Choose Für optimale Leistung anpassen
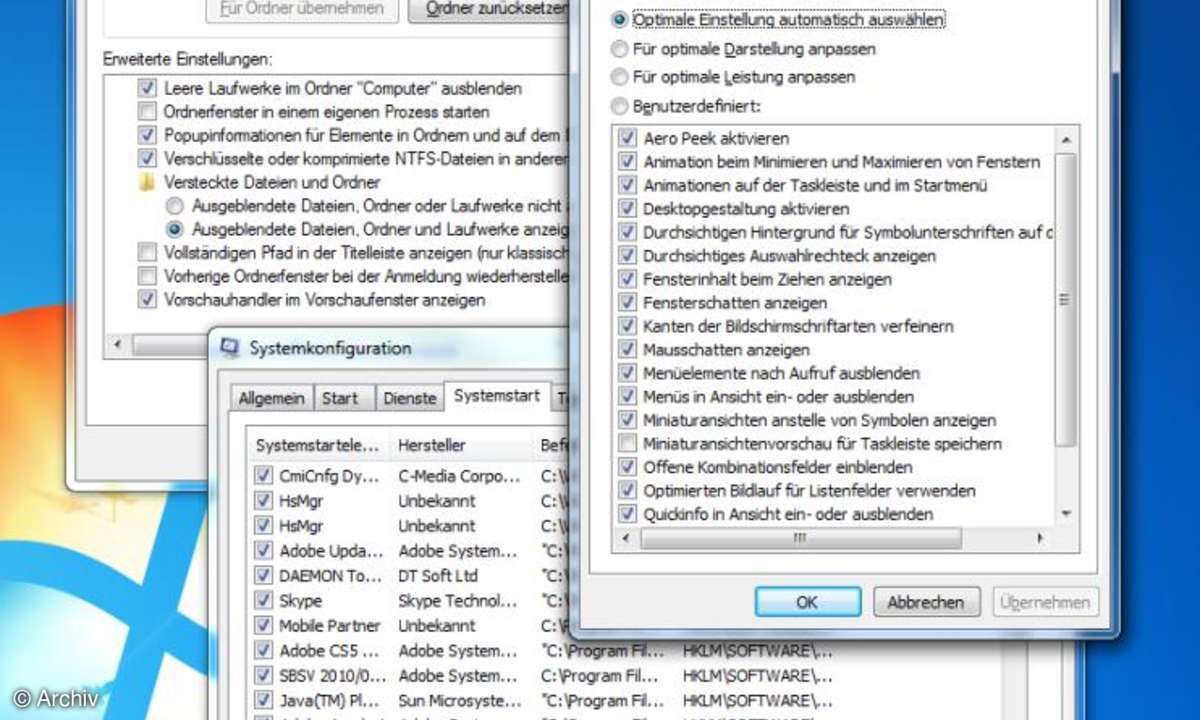The height and width of the screenshot is (720, 1200). 620,76
